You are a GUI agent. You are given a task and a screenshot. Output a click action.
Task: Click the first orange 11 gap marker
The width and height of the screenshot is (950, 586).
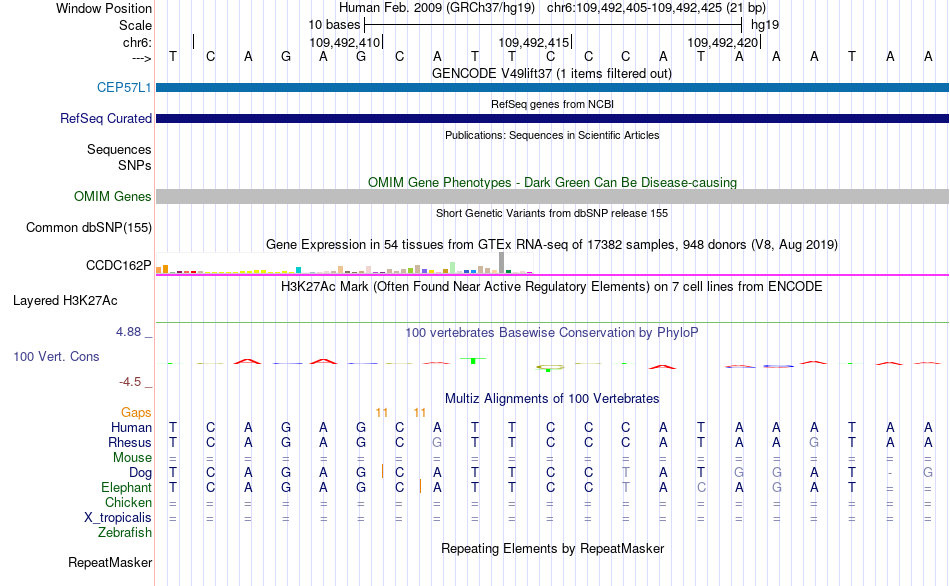382,413
